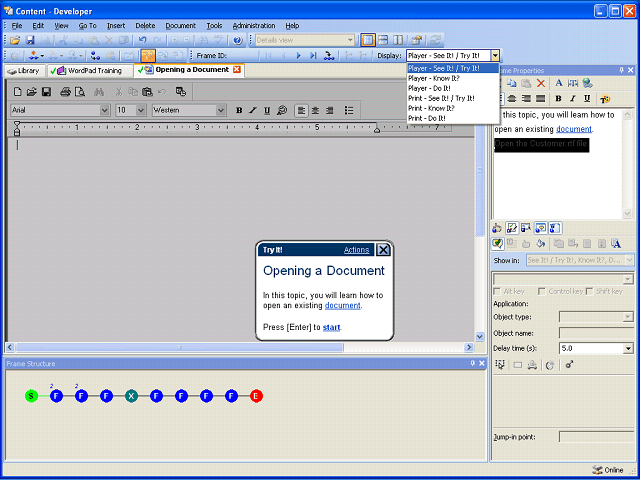Click the font 'A' icon in Frame Properties

click(x=559, y=83)
